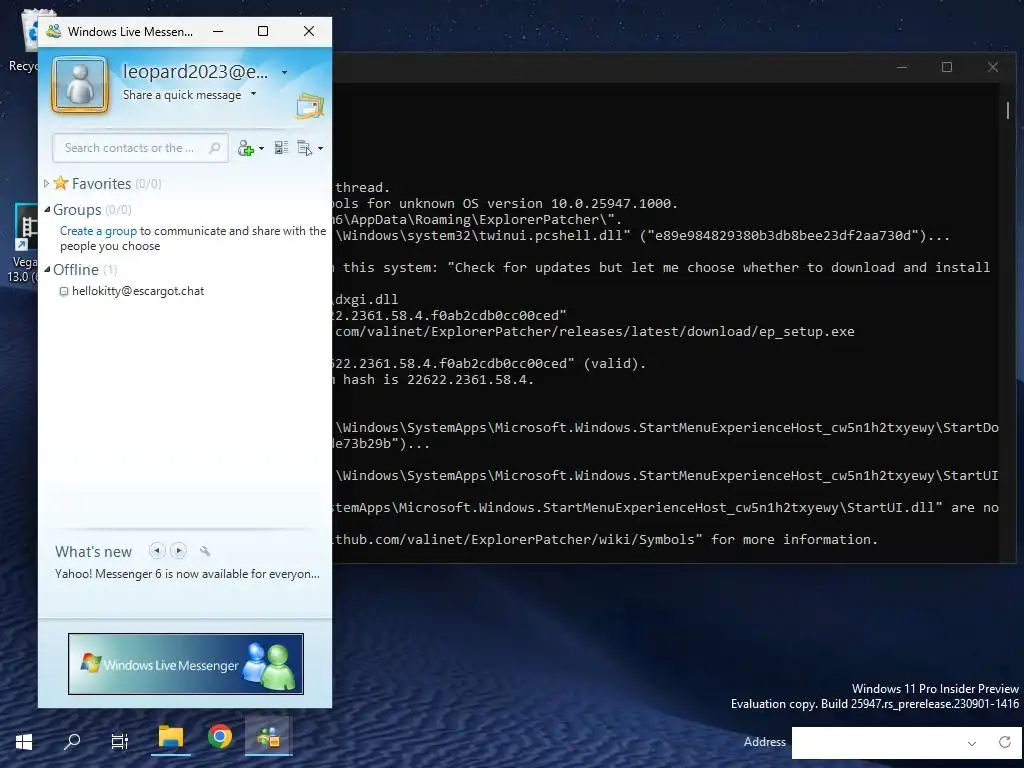Open the leopard2023 status dropdown arrow
Viewport: 1024px width, 768px height.
tap(285, 72)
